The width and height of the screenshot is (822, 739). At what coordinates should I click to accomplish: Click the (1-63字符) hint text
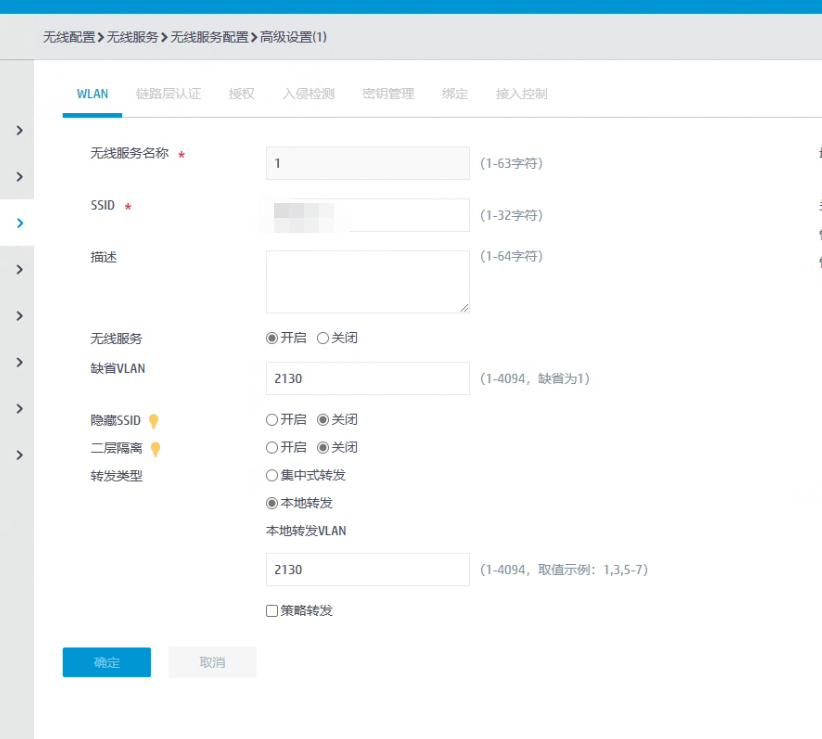511,164
